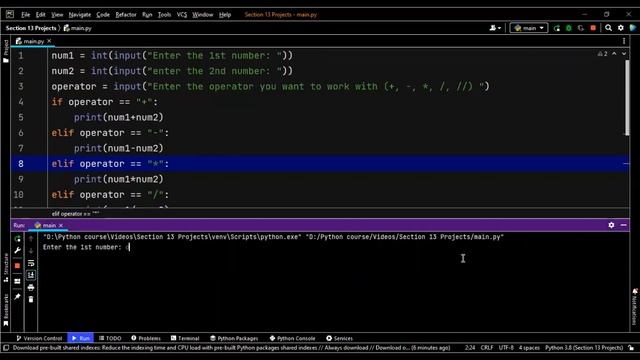The height and width of the screenshot is (360, 640).
Task: Click Section 13 Projects breadcrumb
Action: click(x=31, y=28)
